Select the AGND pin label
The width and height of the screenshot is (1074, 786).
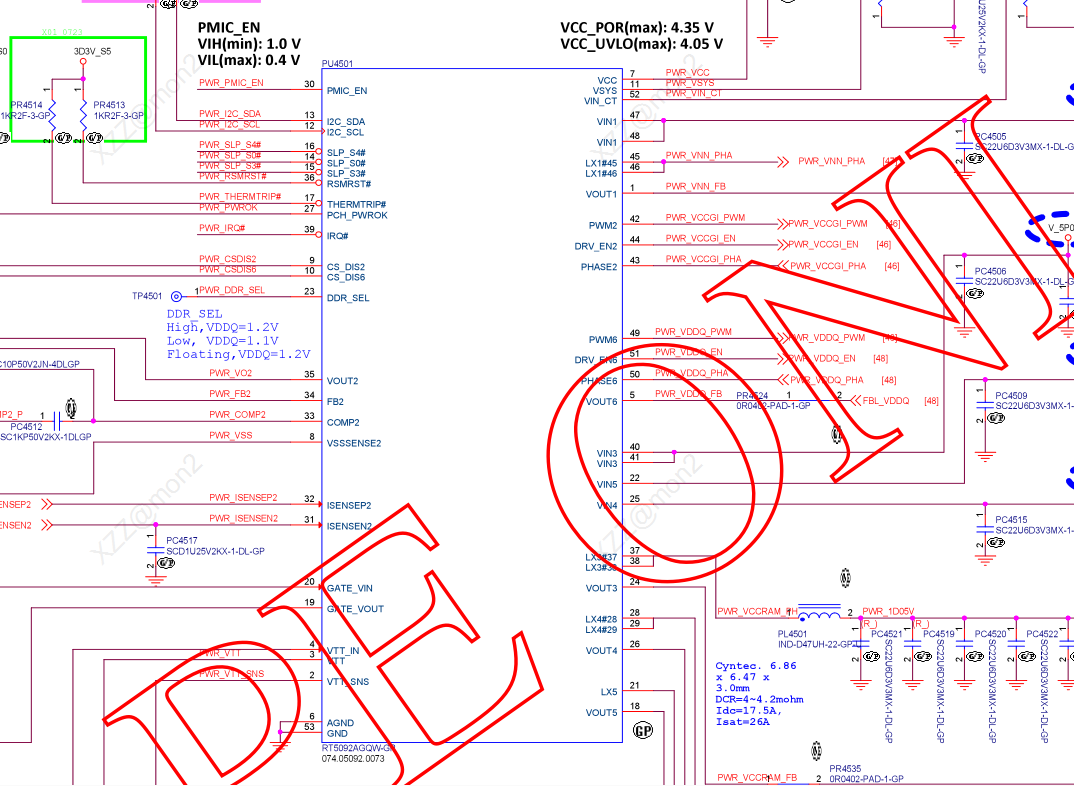[340, 723]
